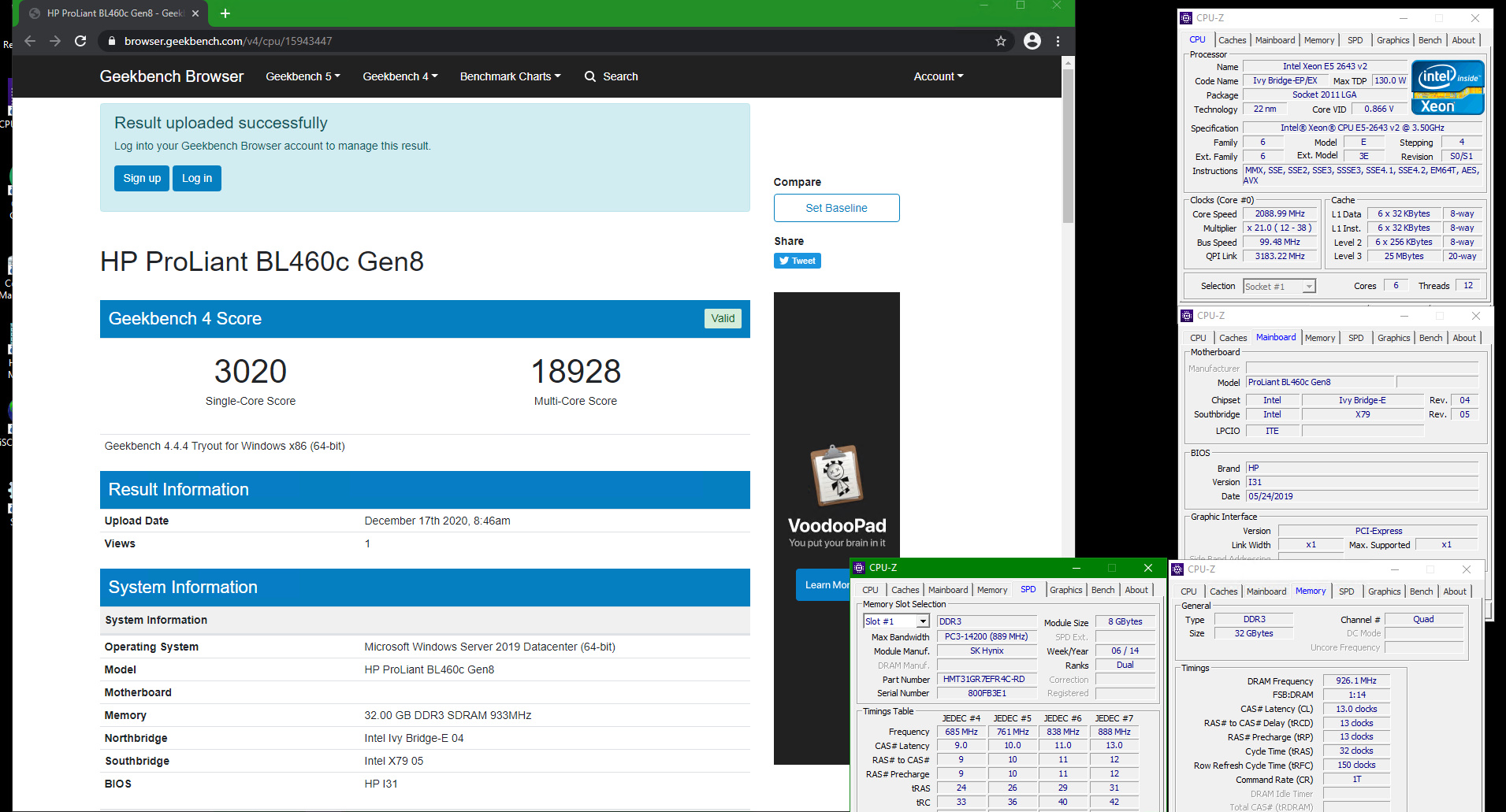1506x812 pixels.
Task: Expand the Geekbench 4 menu
Action: point(400,76)
